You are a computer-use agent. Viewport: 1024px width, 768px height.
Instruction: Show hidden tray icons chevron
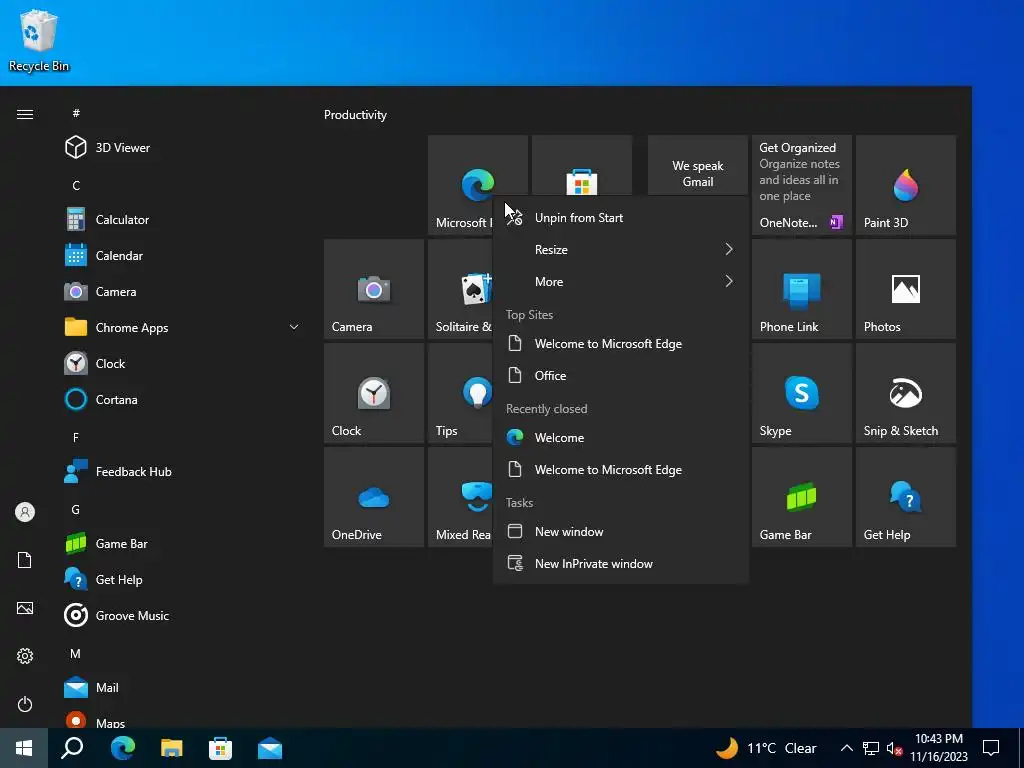click(846, 748)
